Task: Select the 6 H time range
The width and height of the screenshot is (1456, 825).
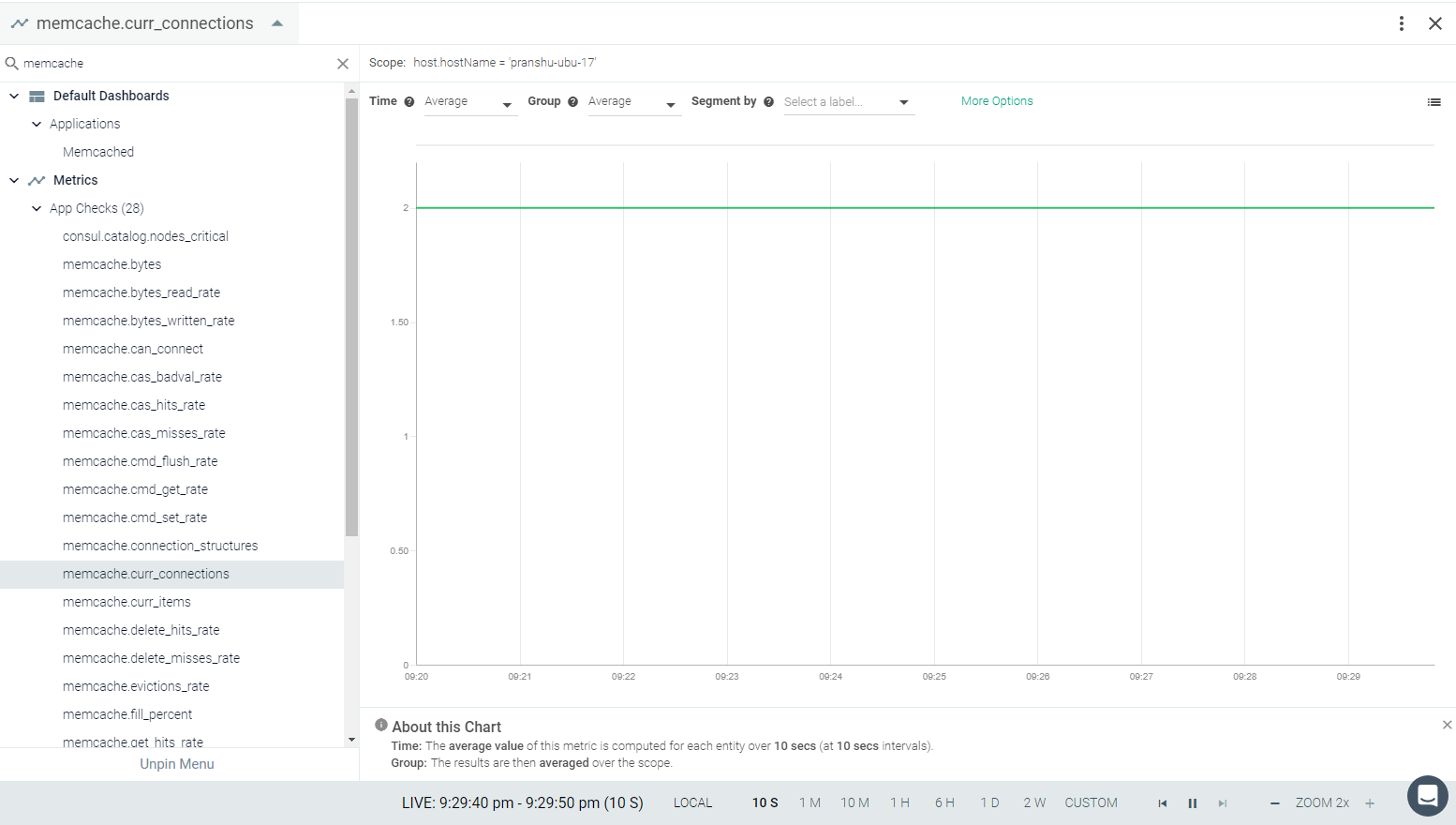Action: [x=944, y=803]
